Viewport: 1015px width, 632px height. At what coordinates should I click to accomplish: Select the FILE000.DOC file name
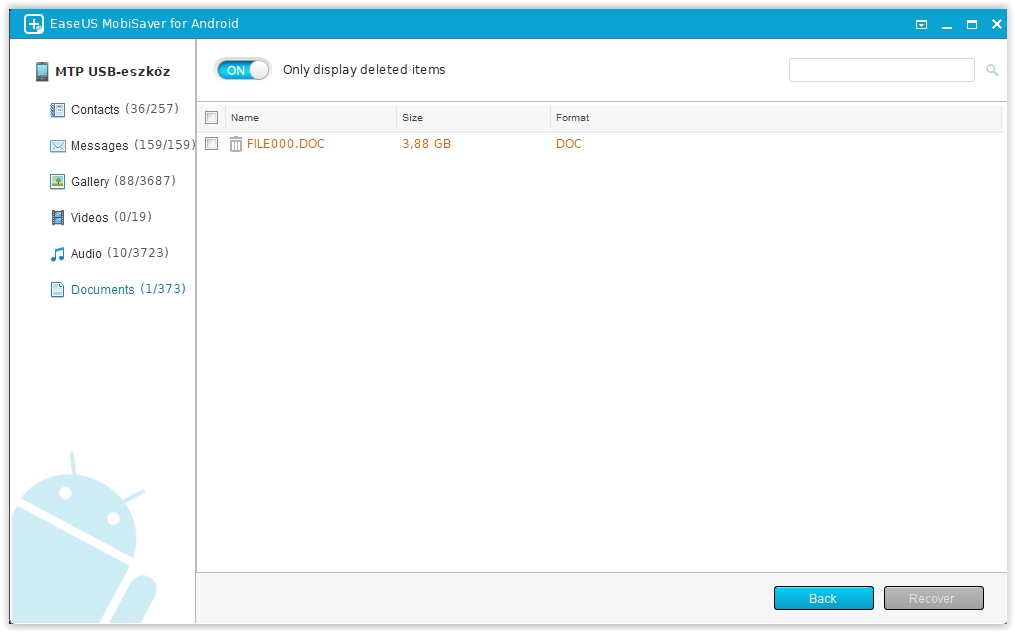(285, 144)
